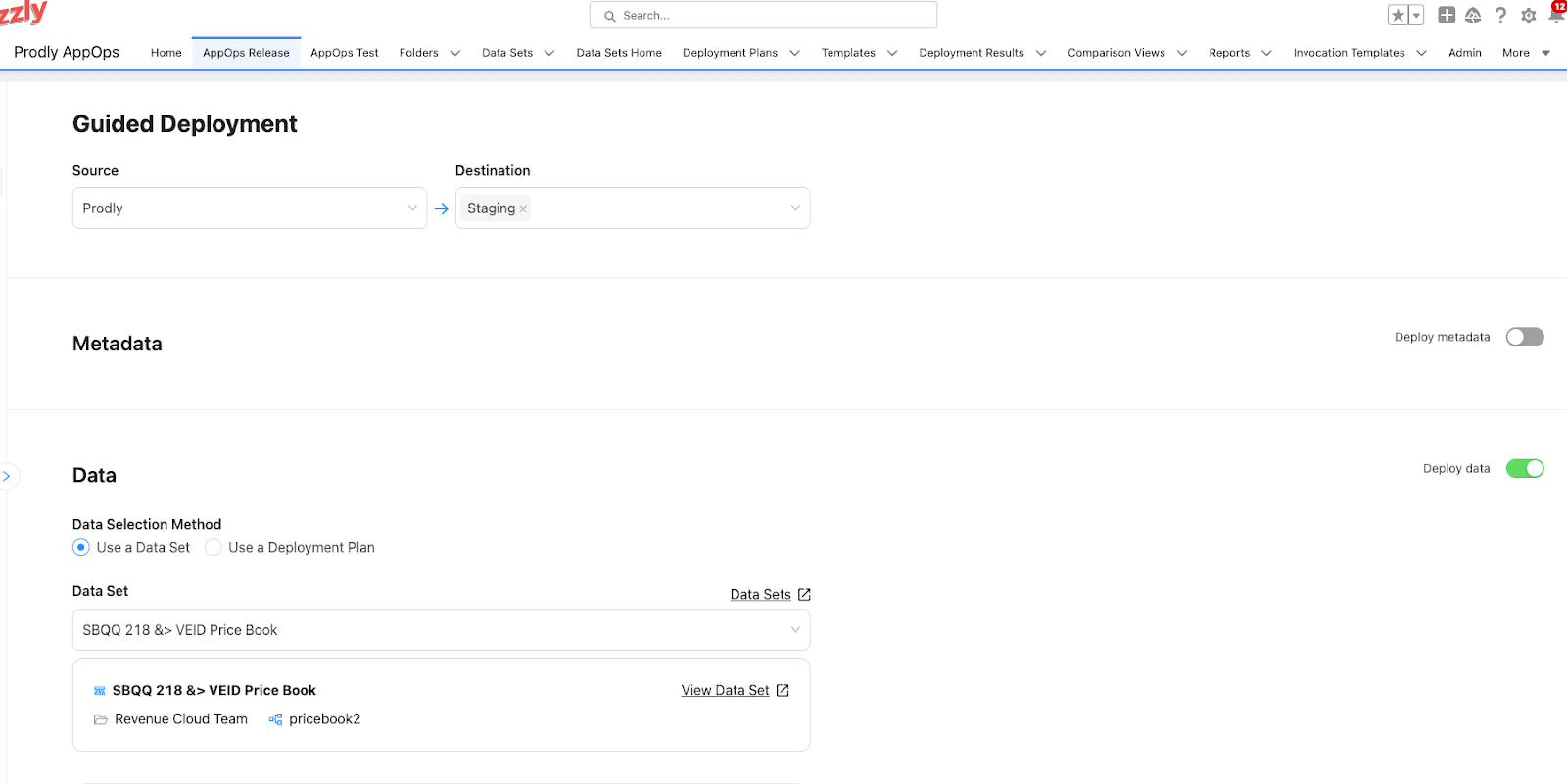Click the Prodly AppOps app name
The height and width of the screenshot is (784, 1567).
tap(67, 52)
